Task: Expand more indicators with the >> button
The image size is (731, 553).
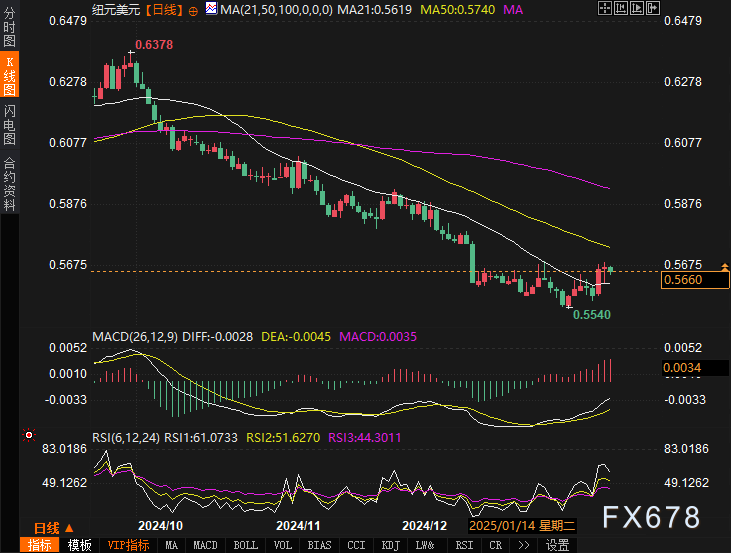Action: tap(522, 545)
